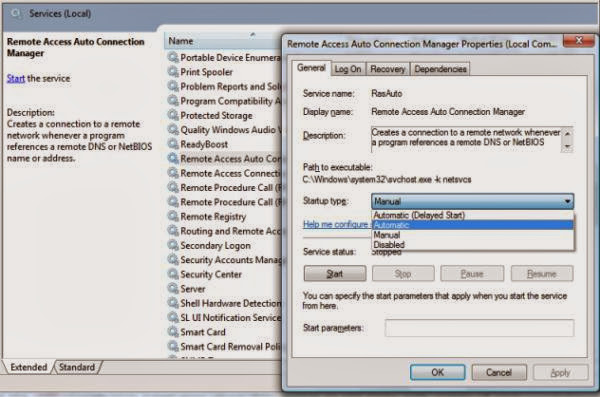This screenshot has width=600, height=397.
Task: Click the Protected Storage gear icon
Action: pos(173,115)
